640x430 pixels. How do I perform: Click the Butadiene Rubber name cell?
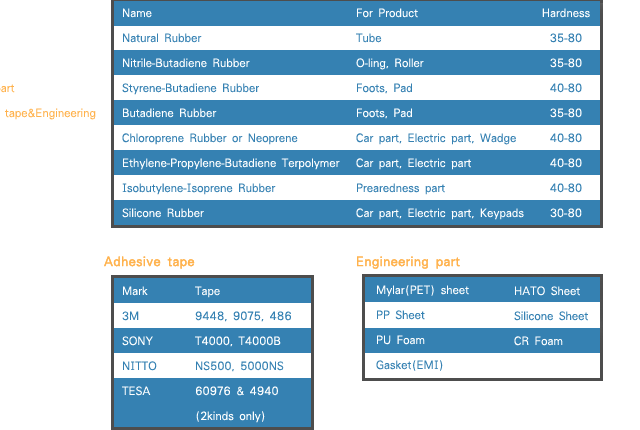click(x=169, y=113)
